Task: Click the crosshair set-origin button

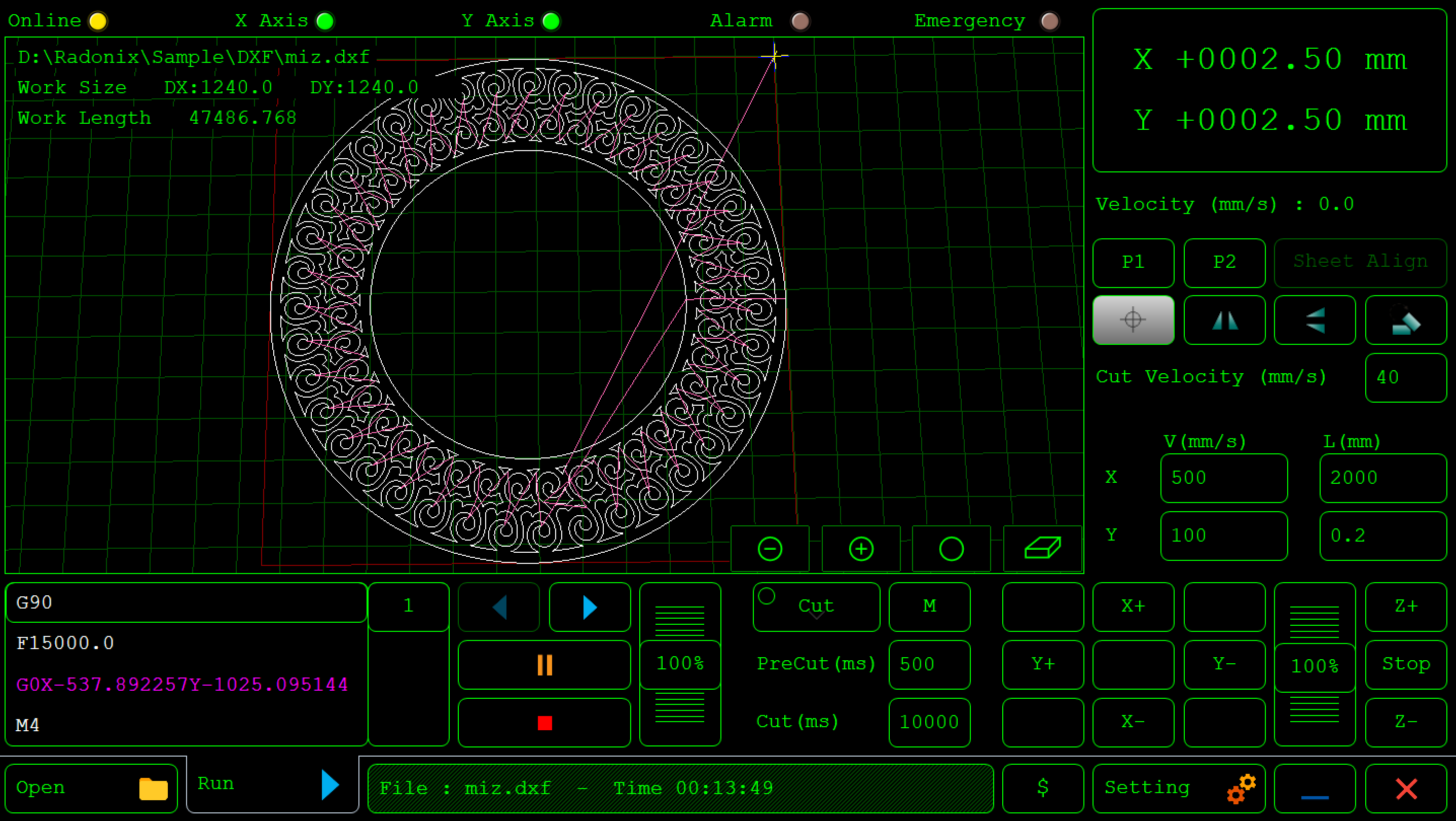Action: point(1133,320)
